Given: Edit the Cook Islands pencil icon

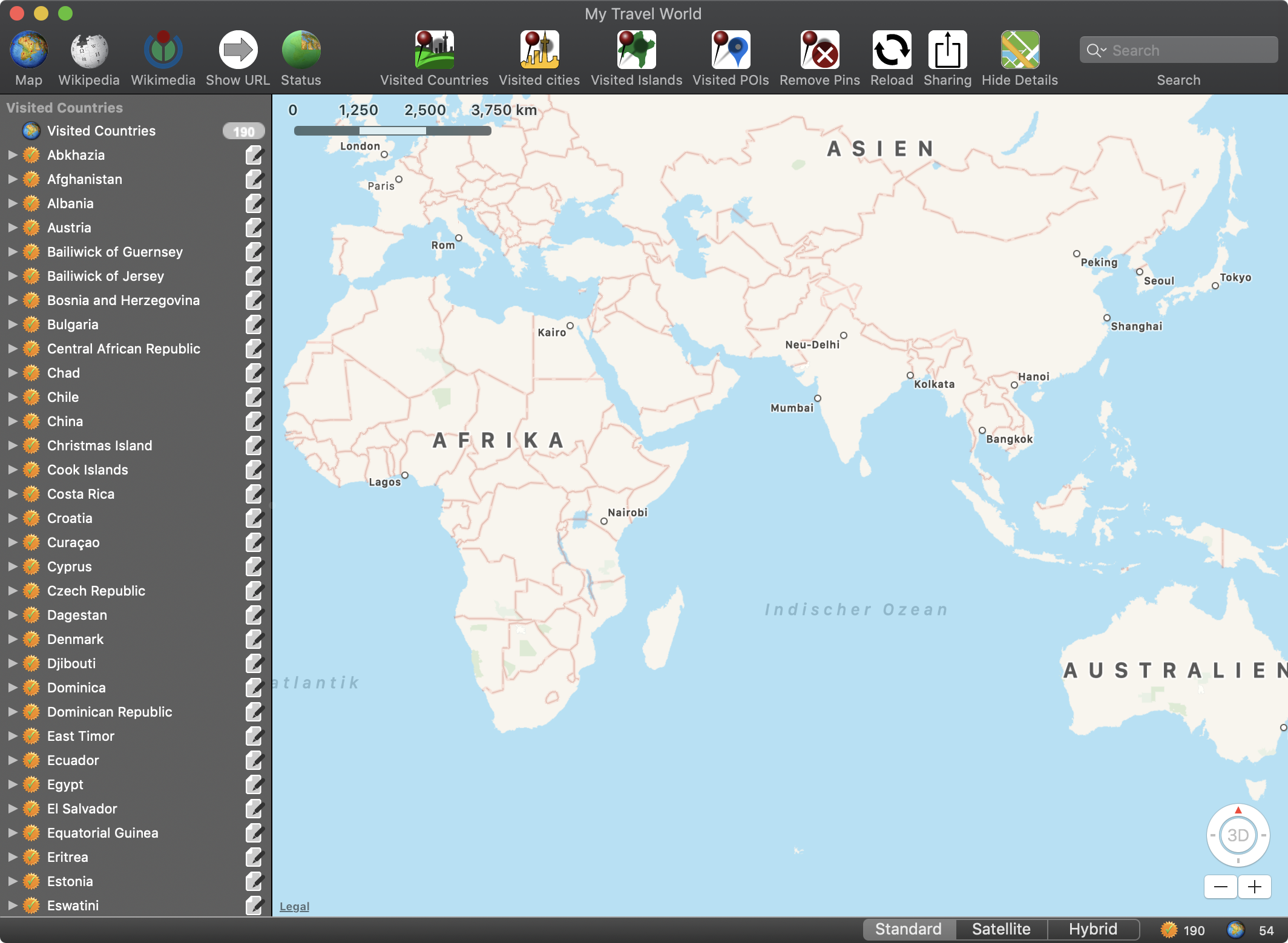Looking at the screenshot, I should pos(255,470).
